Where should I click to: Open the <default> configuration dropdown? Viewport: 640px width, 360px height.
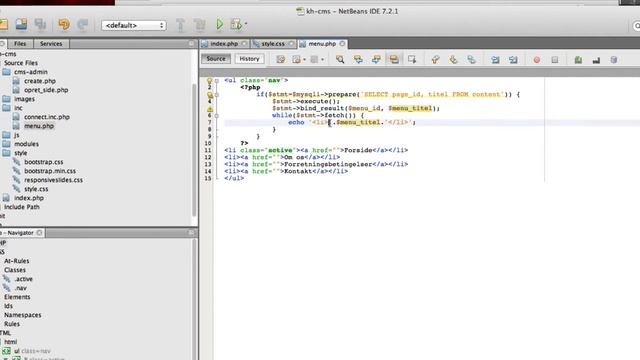[x=133, y=25]
